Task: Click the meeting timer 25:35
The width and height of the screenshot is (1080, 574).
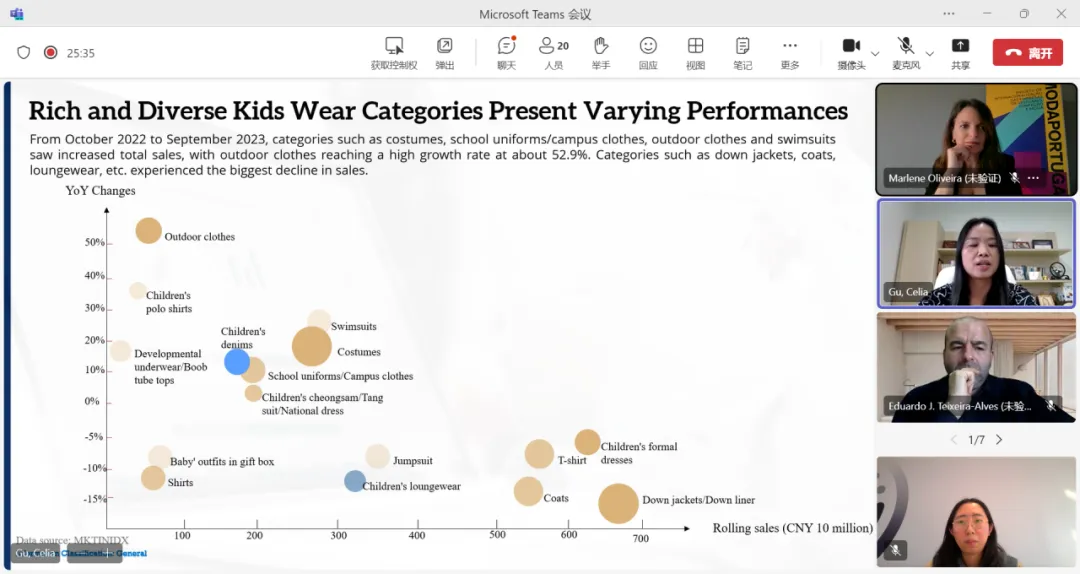Action: click(81, 53)
